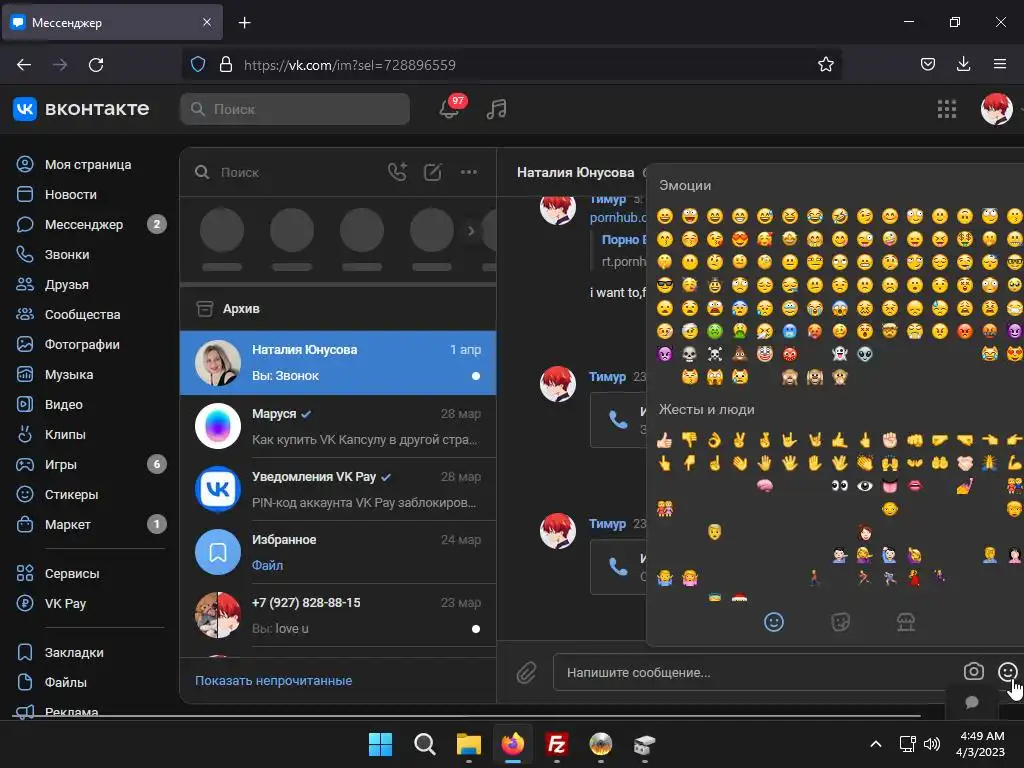Image resolution: width=1024 pixels, height=768 pixels.
Task: Open chat with Наталия Юнусова
Action: point(338,362)
